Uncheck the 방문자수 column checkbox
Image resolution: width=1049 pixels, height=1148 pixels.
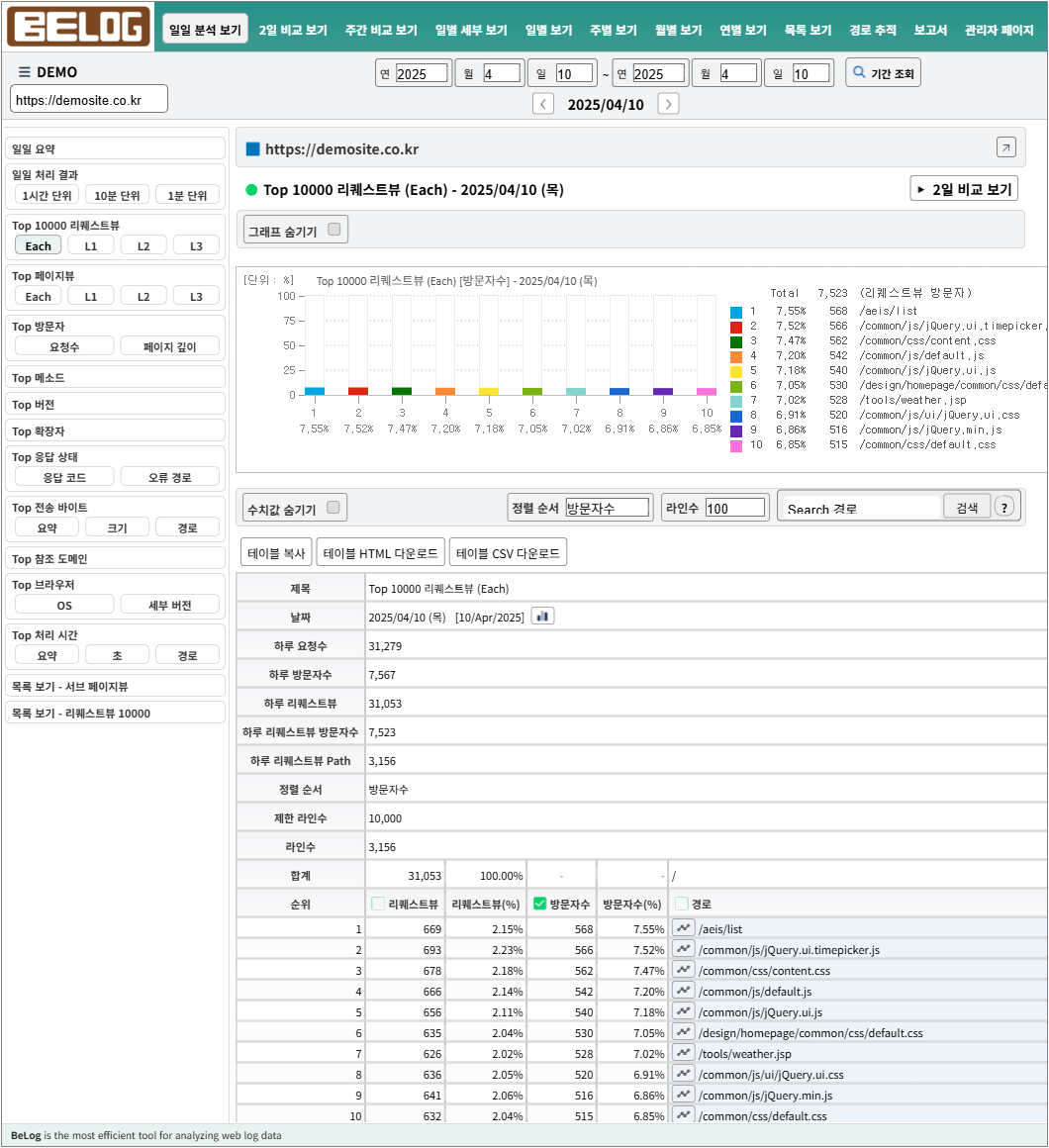pyautogui.click(x=540, y=904)
